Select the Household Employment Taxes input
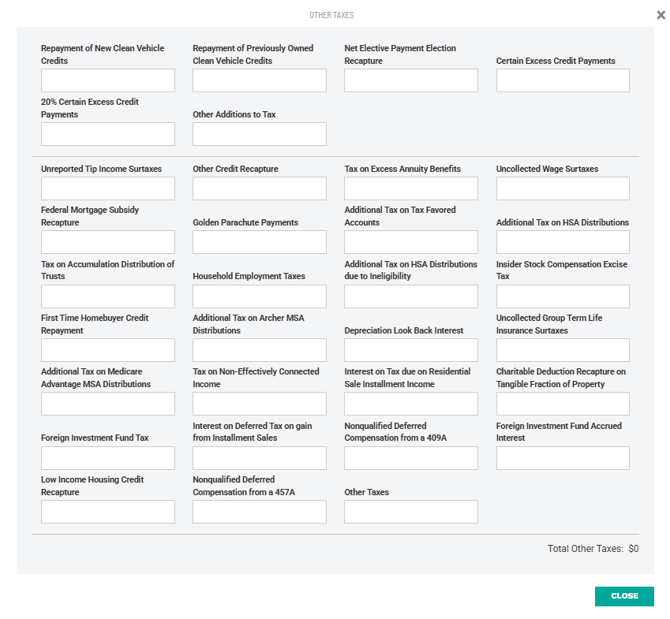This screenshot has width=670, height=619. pos(259,296)
